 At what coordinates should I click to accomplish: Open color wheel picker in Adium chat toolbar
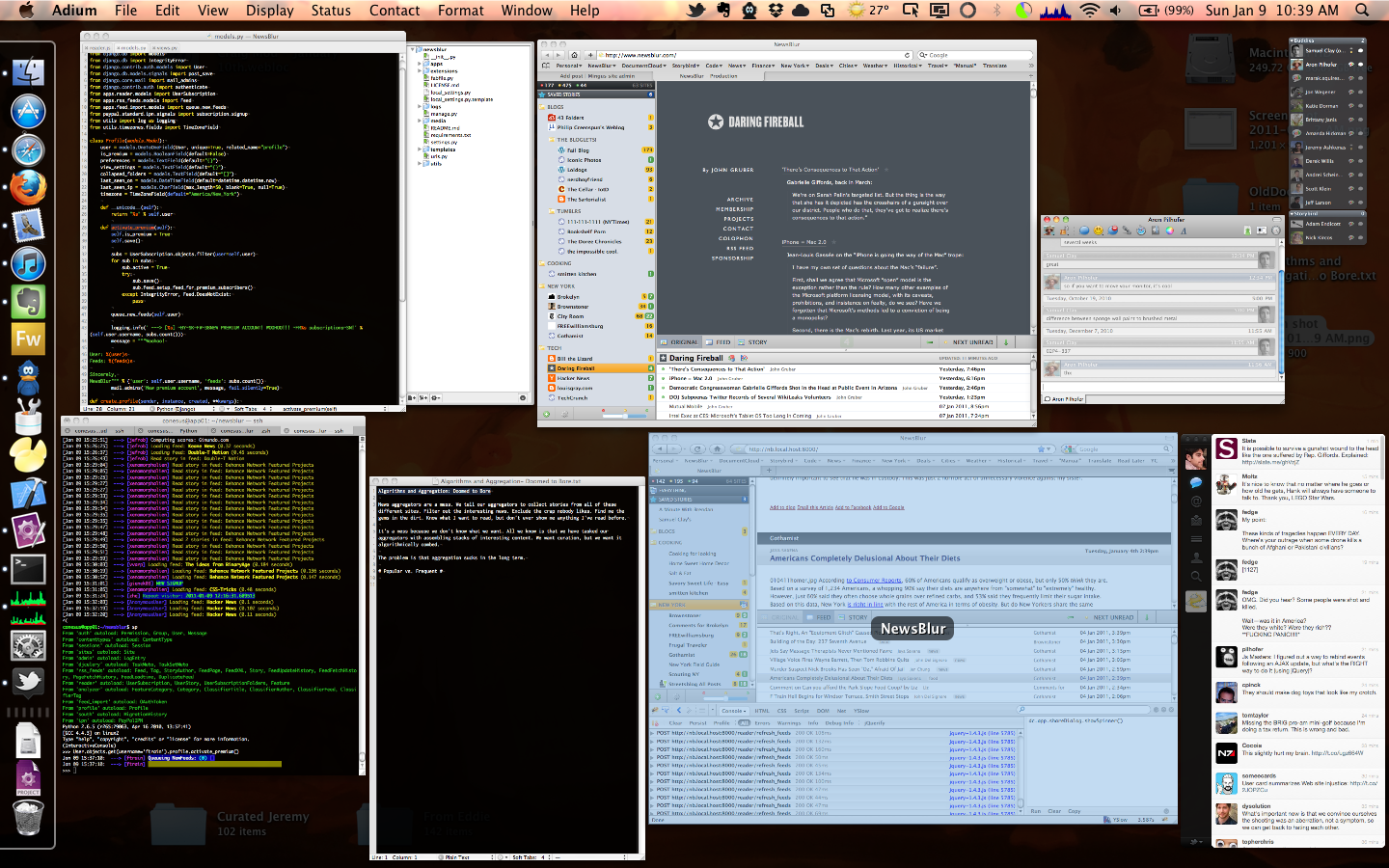tap(1169, 231)
